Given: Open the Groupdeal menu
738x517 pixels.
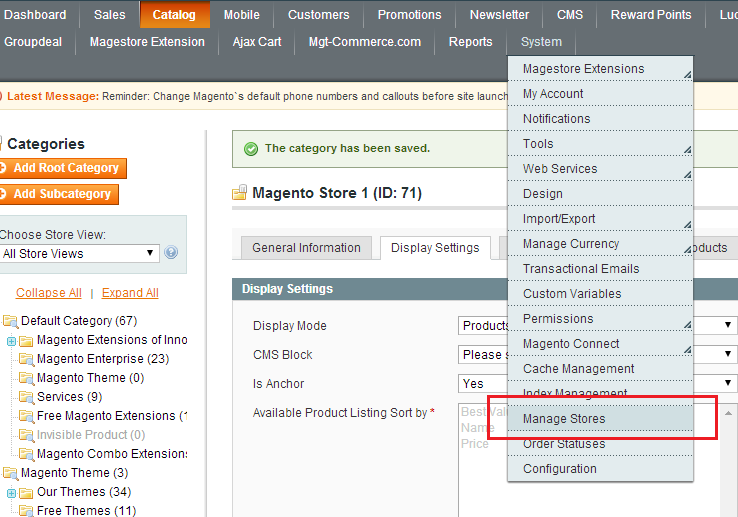Looking at the screenshot, I should (33, 42).
